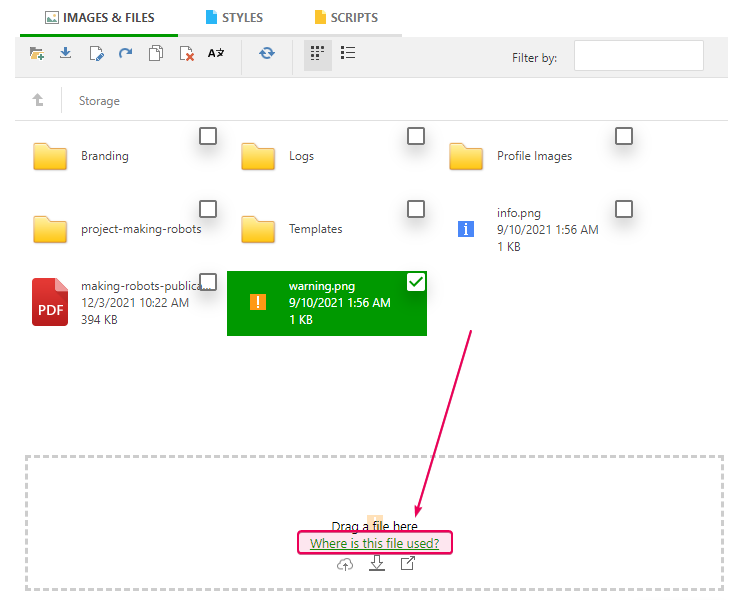
Task: Refresh the file list
Action: (267, 53)
